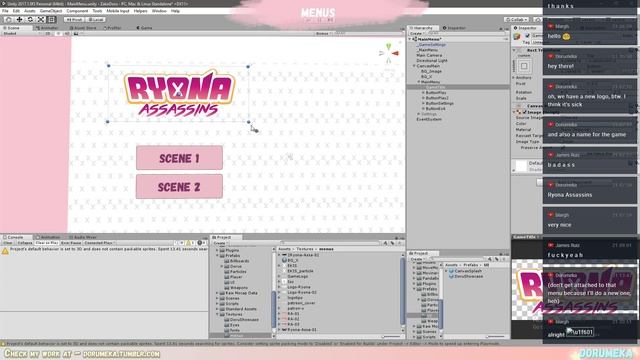This screenshot has height=360, width=640.
Task: Expand the ButtonSettings object
Action: coord(423,103)
